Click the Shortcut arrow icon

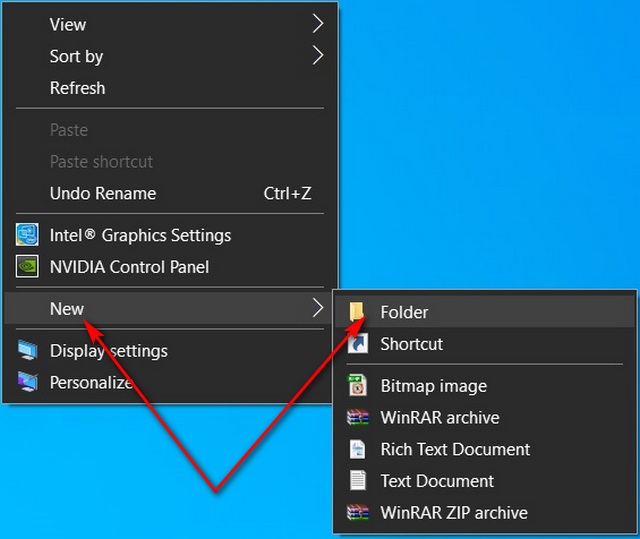coord(358,344)
